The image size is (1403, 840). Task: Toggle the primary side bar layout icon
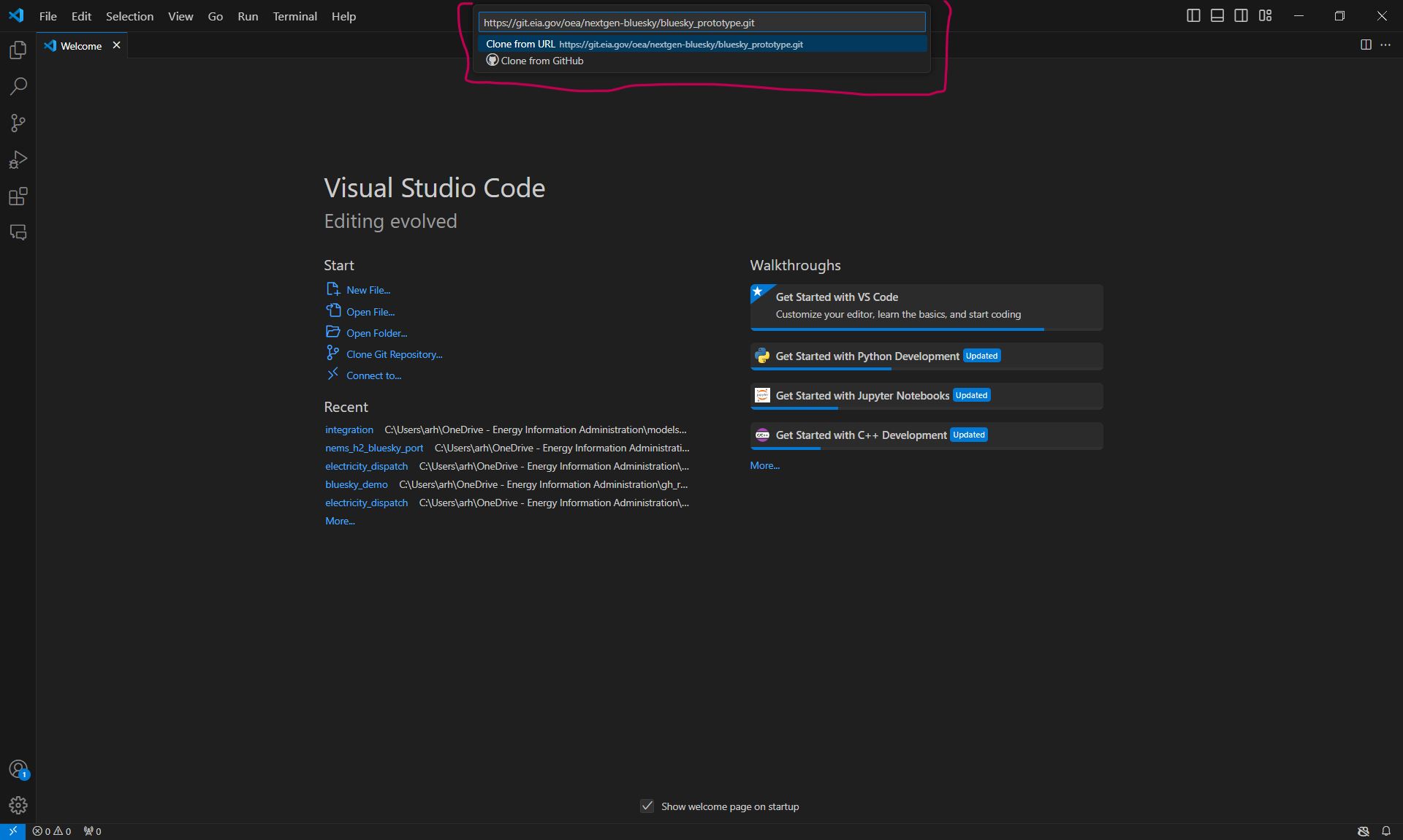pos(1193,15)
